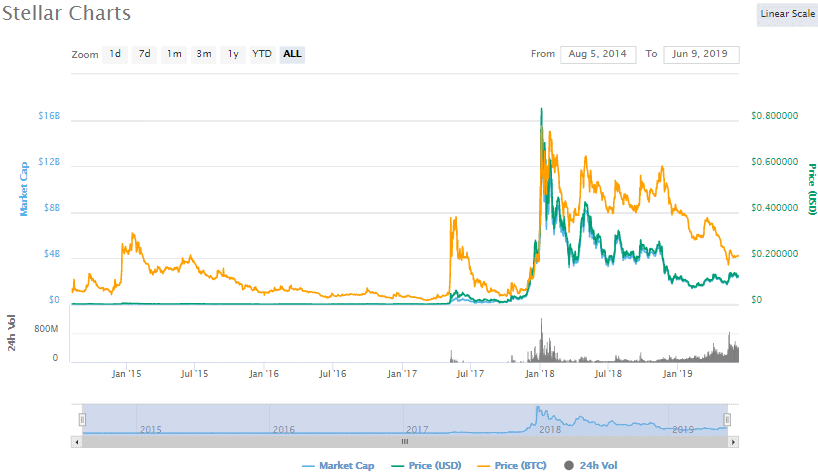Click the 800M volume axis label
818x475 pixels.
point(46,329)
